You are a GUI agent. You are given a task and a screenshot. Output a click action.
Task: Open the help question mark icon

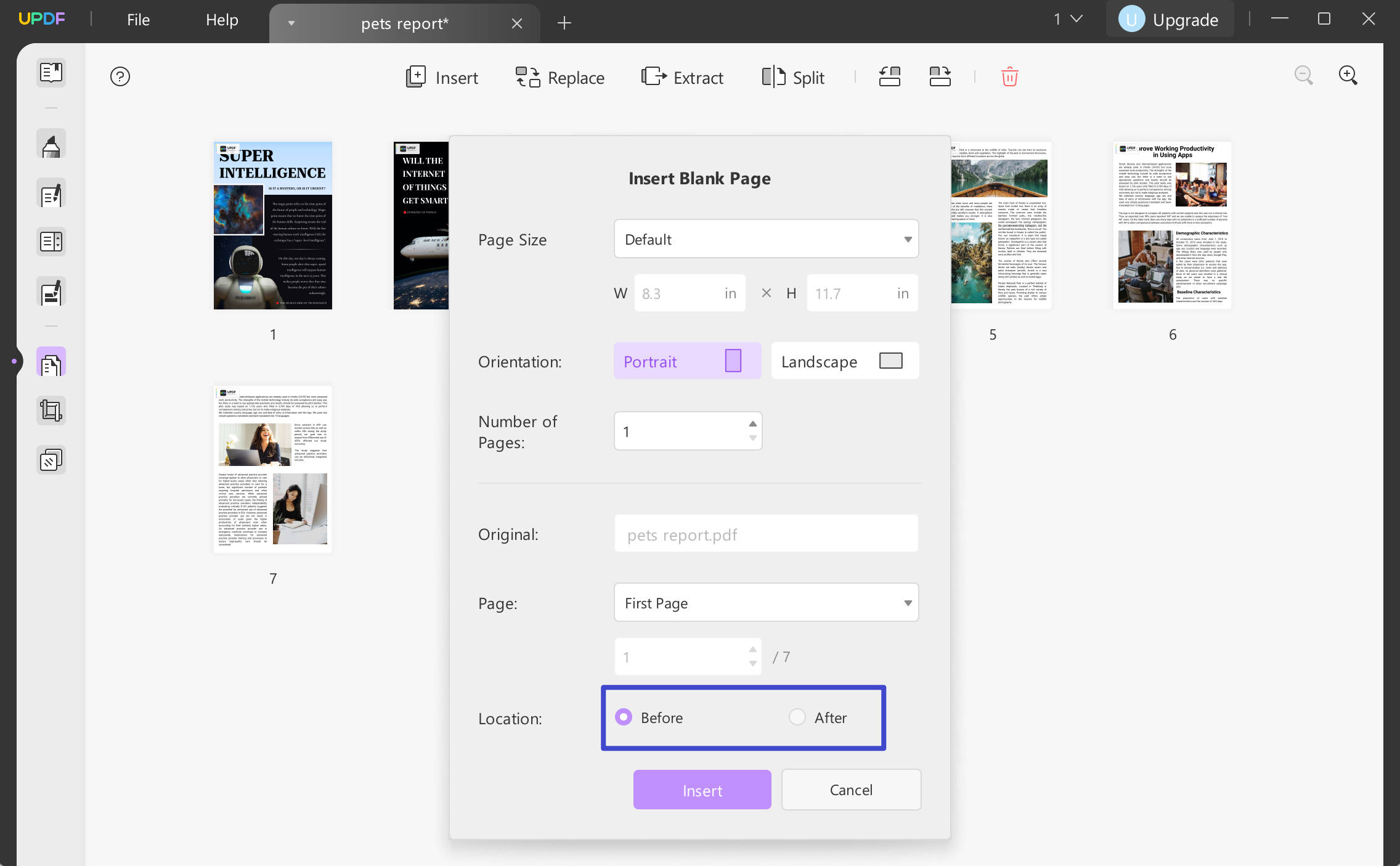coord(120,76)
